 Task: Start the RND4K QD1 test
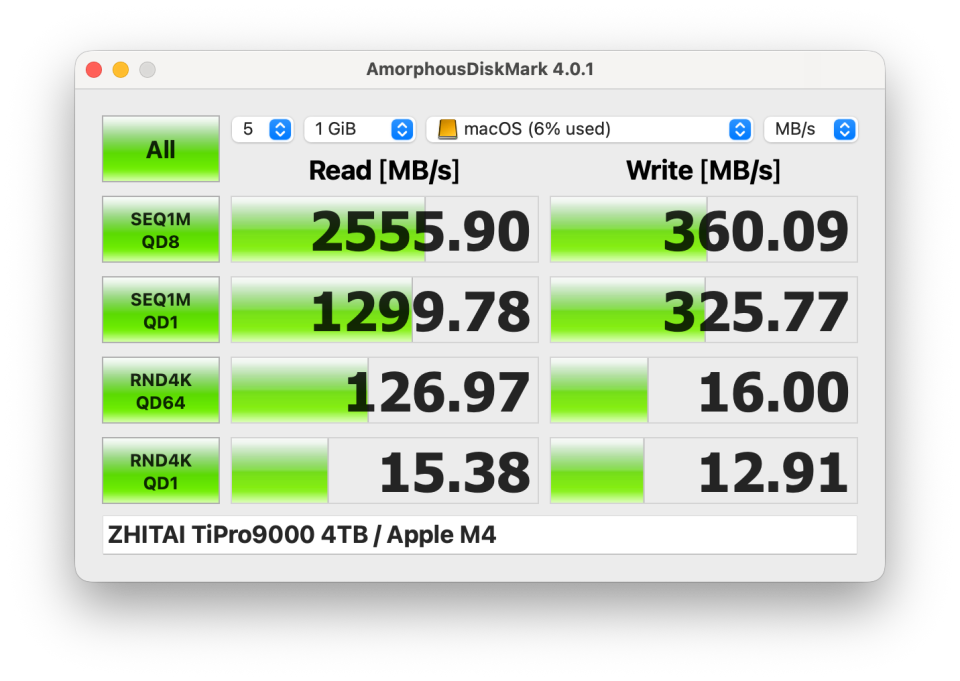[x=160, y=471]
